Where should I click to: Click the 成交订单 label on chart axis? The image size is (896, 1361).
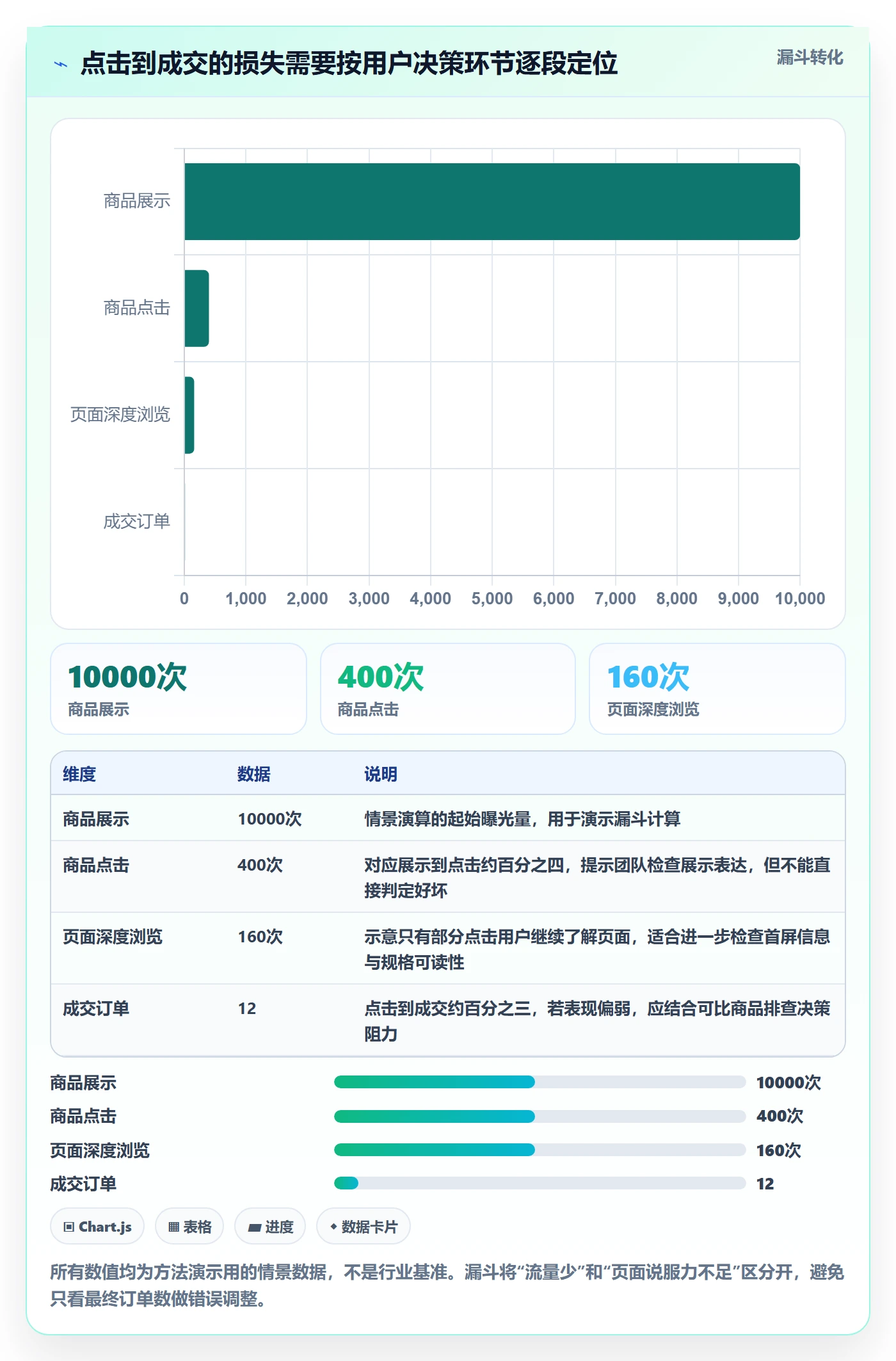point(137,522)
